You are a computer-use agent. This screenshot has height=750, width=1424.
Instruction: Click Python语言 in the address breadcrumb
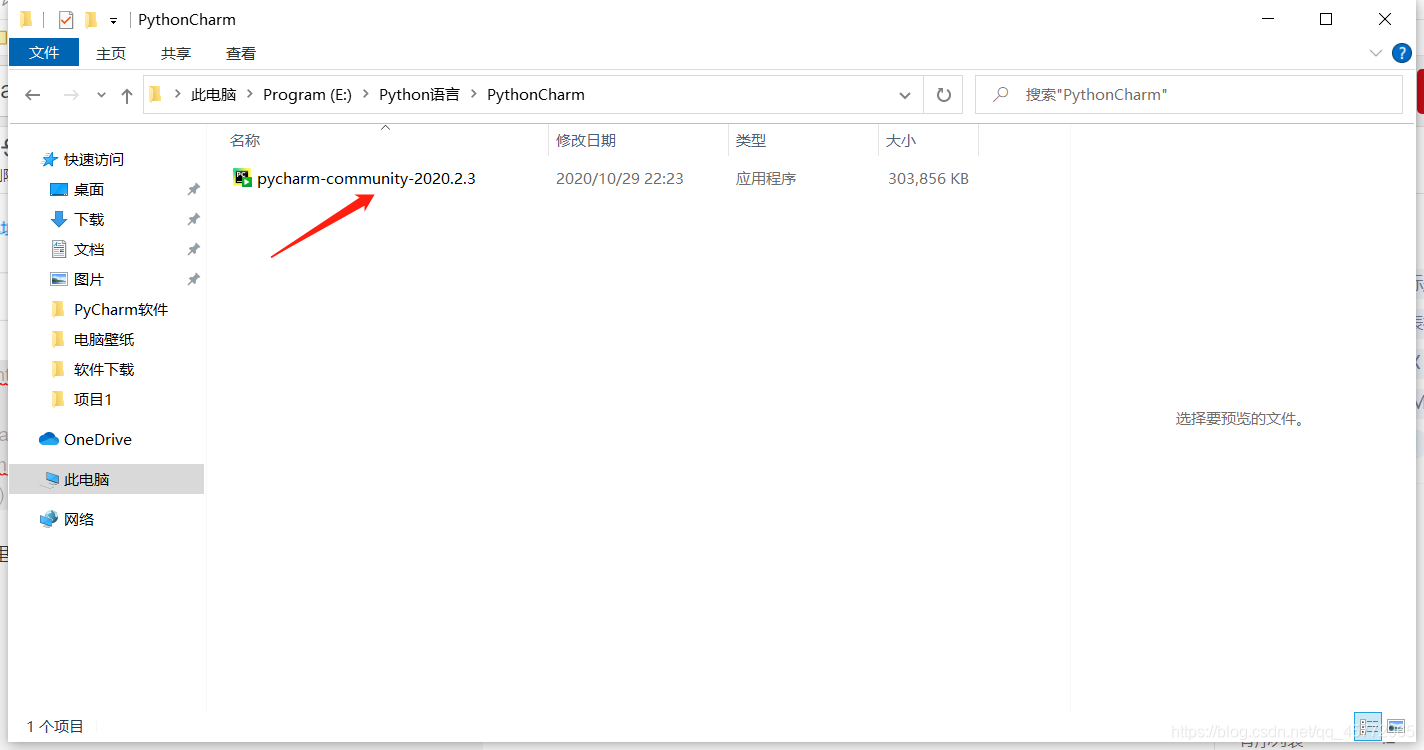click(419, 95)
